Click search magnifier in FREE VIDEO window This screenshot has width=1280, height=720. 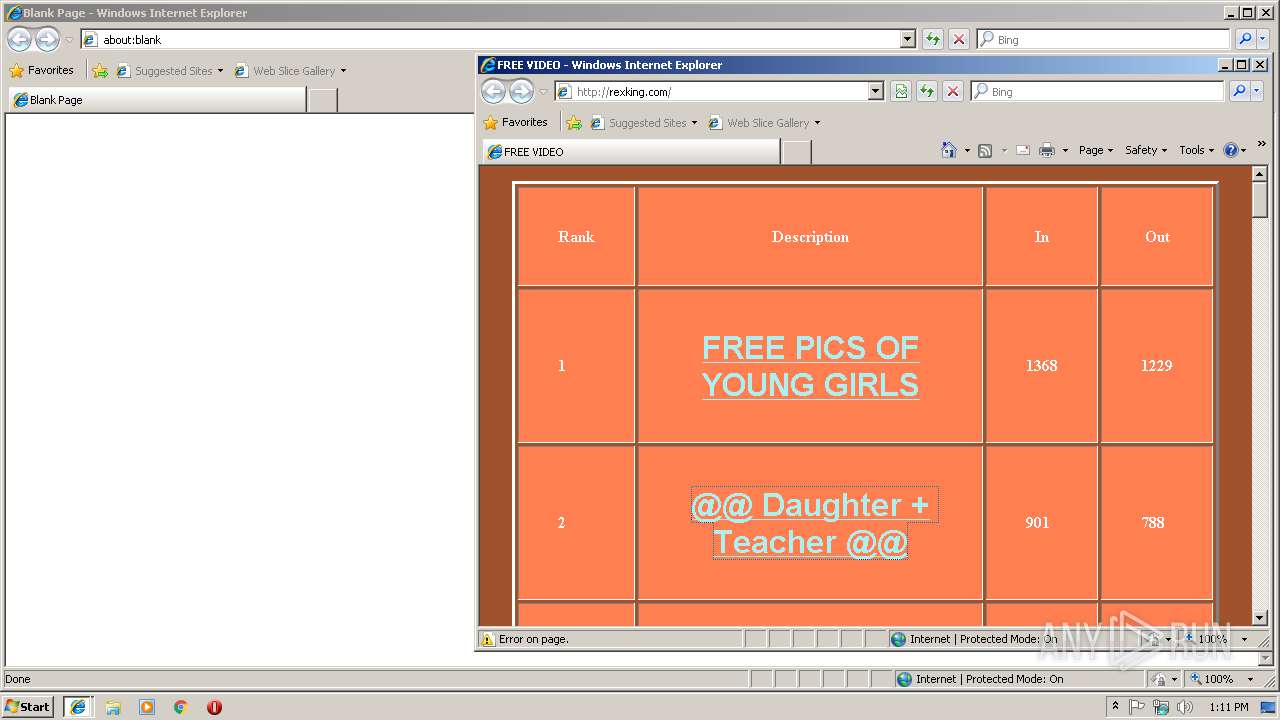coord(1239,91)
